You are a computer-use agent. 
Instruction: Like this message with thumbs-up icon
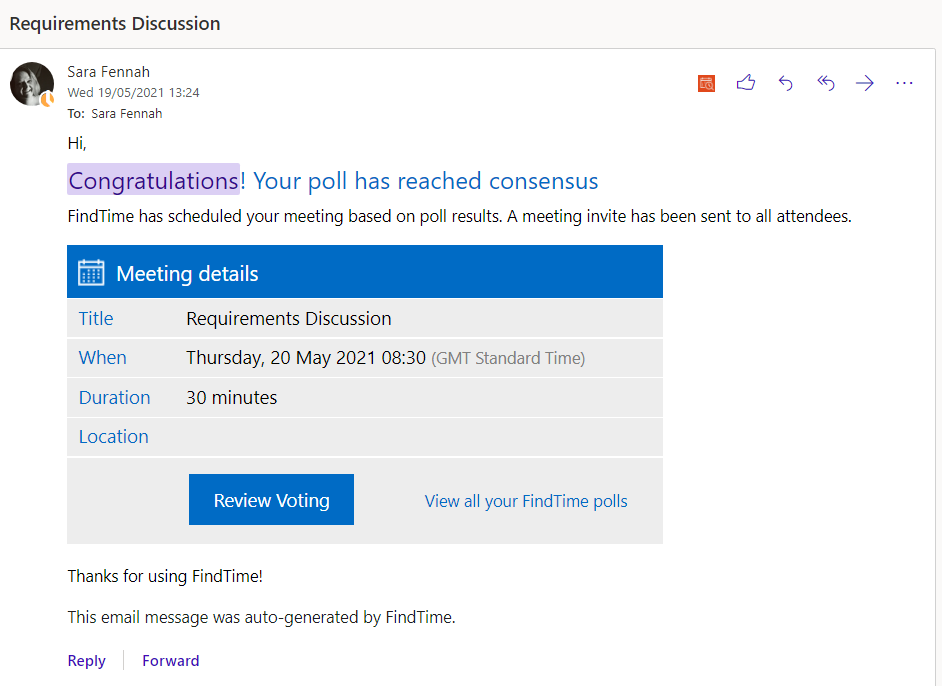click(746, 84)
